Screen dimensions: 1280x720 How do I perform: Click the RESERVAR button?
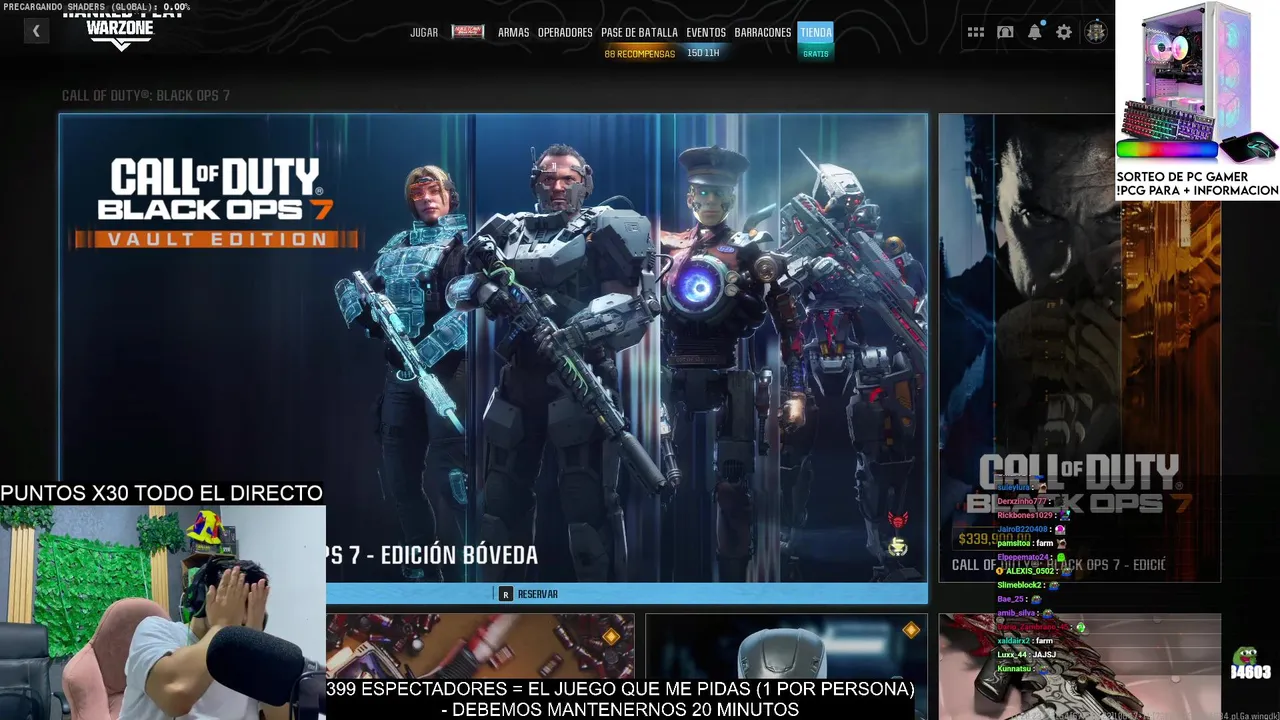pyautogui.click(x=529, y=594)
